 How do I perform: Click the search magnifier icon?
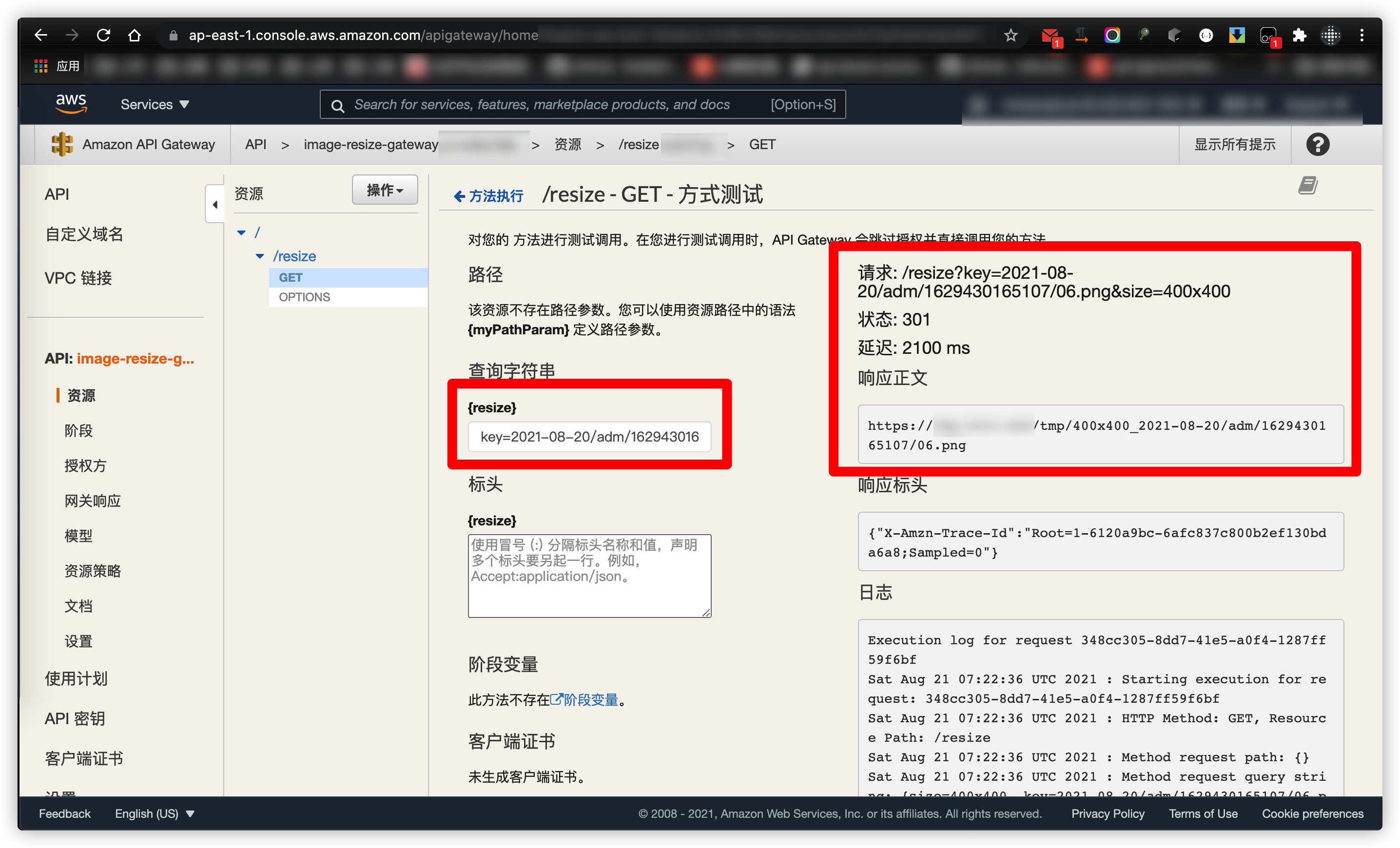coord(337,106)
